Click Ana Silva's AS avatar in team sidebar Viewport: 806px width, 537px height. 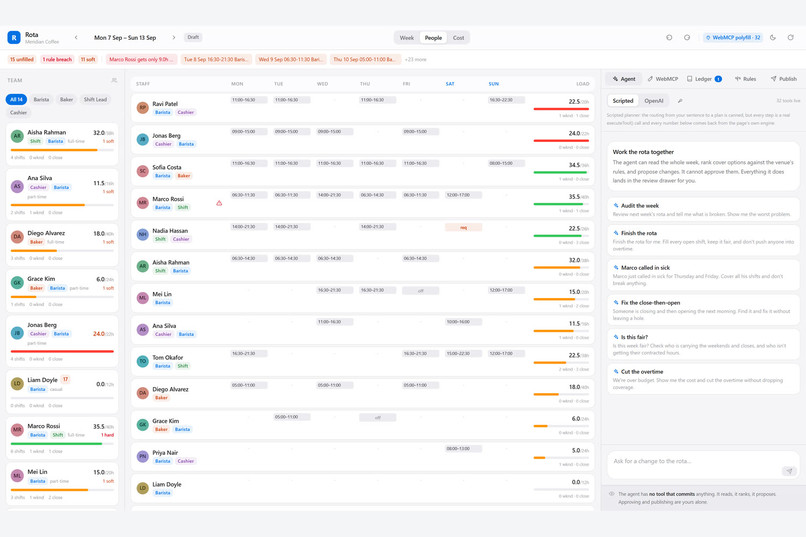tap(17, 187)
